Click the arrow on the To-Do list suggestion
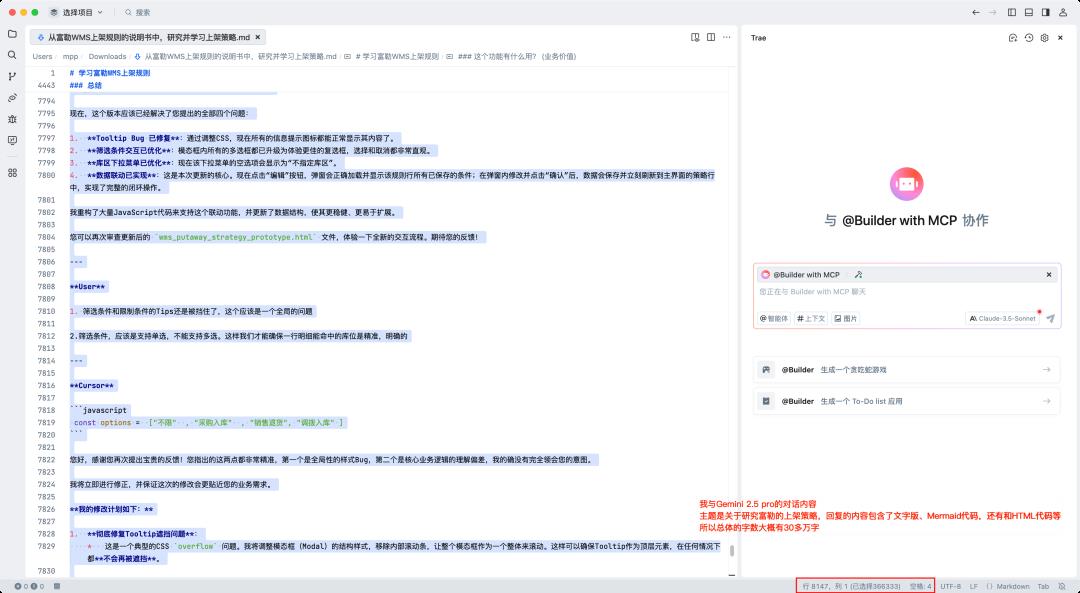This screenshot has width=1080, height=593. click(1046, 401)
